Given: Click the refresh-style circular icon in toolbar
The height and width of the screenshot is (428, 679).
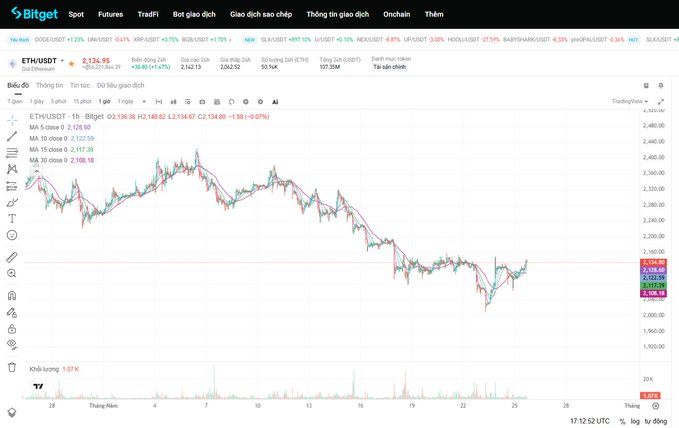Looking at the screenshot, I should pyautogui.click(x=232, y=102).
